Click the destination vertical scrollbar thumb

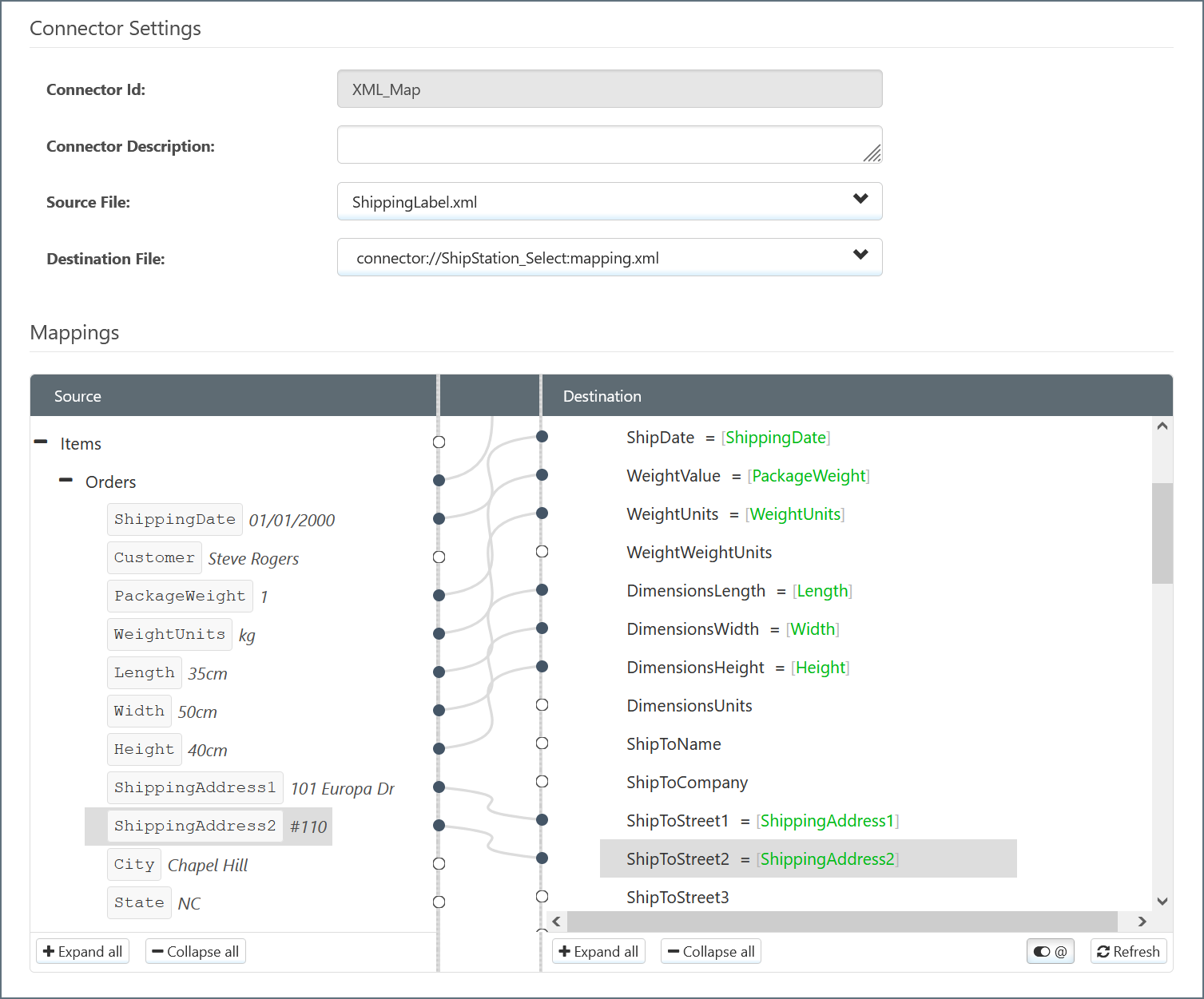click(1162, 533)
